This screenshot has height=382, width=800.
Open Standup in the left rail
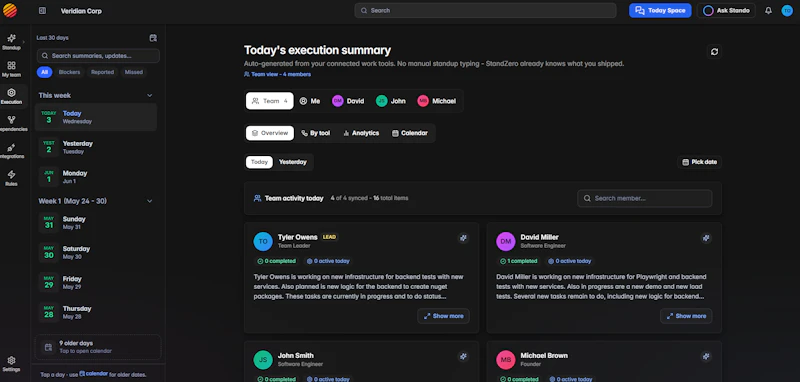pos(11,42)
